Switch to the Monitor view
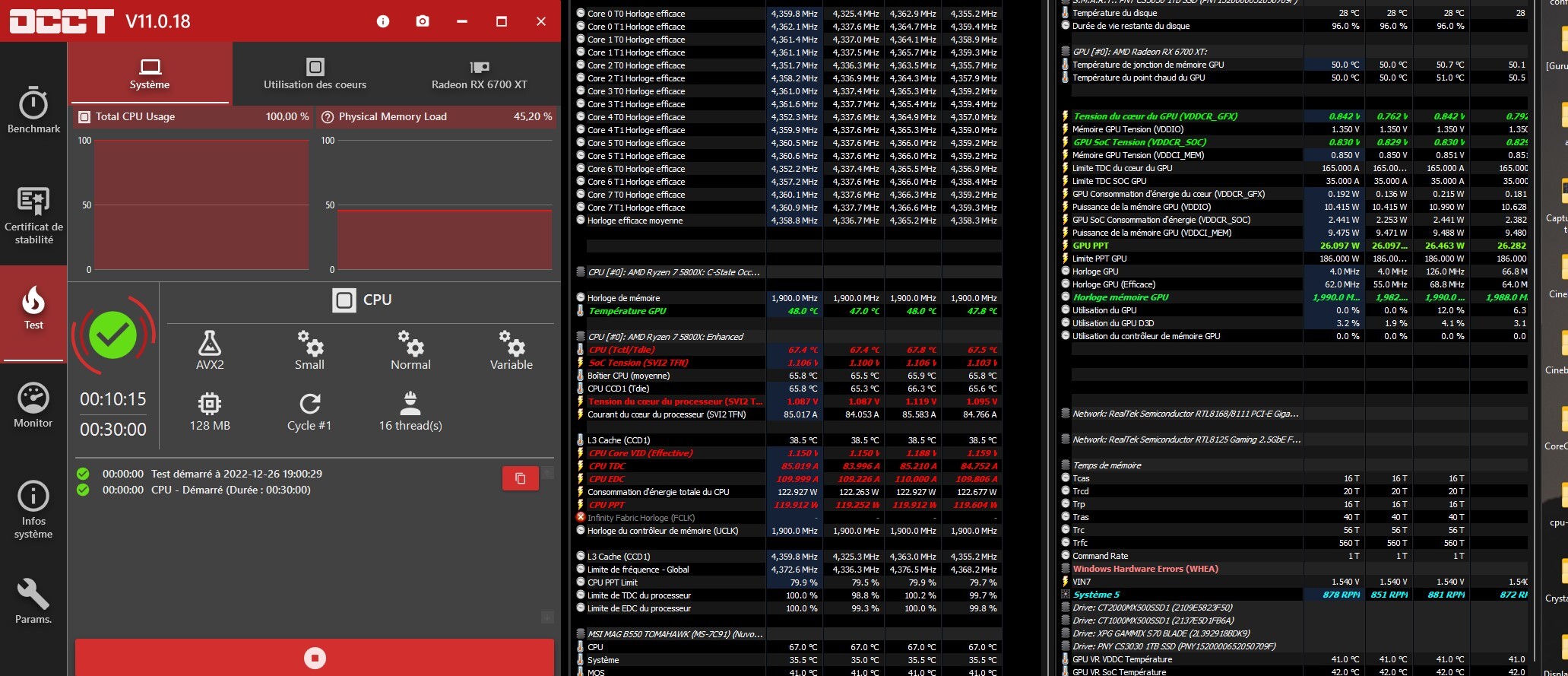The width and height of the screenshot is (1568, 676). pos(33,406)
